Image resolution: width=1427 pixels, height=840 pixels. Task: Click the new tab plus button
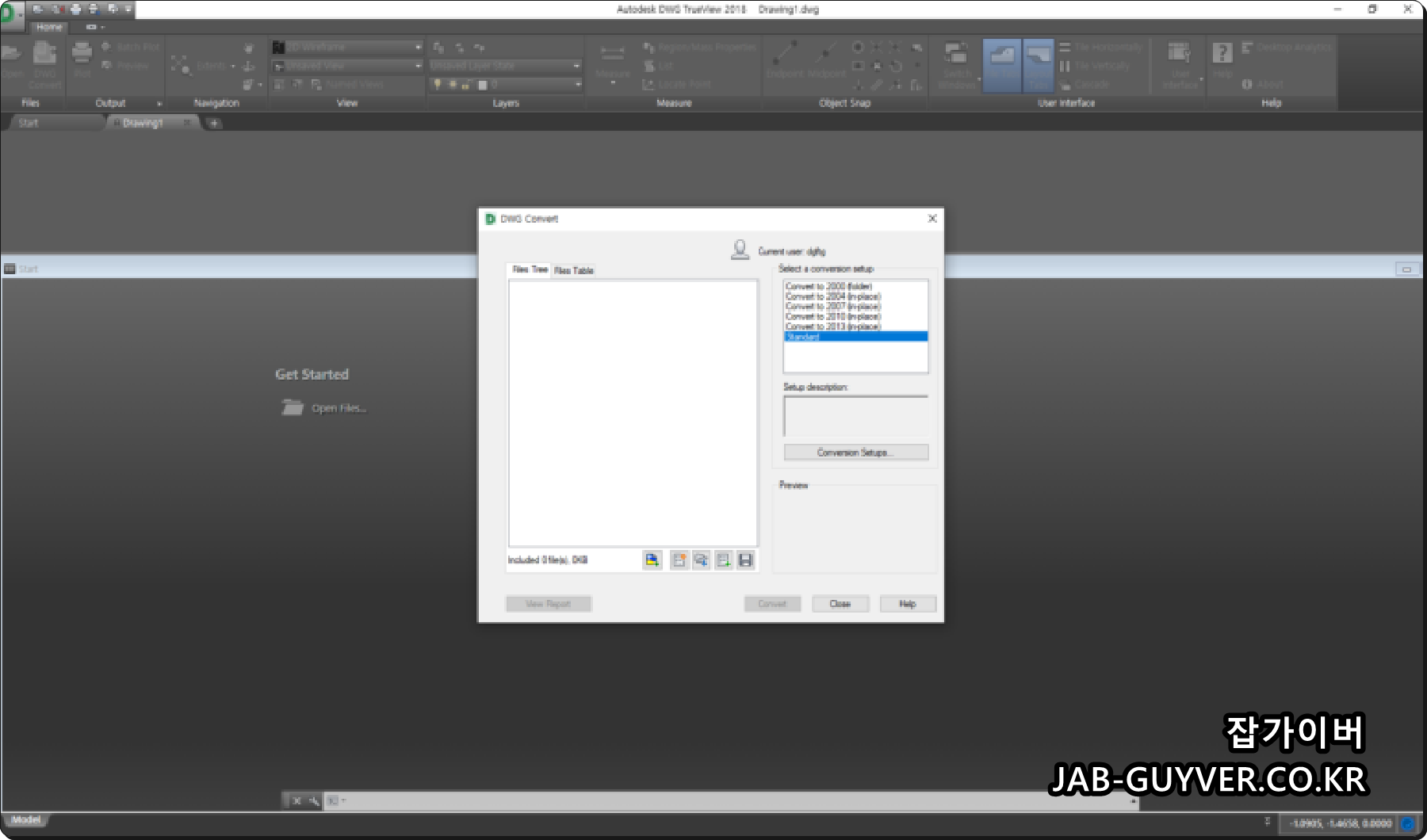tap(214, 123)
